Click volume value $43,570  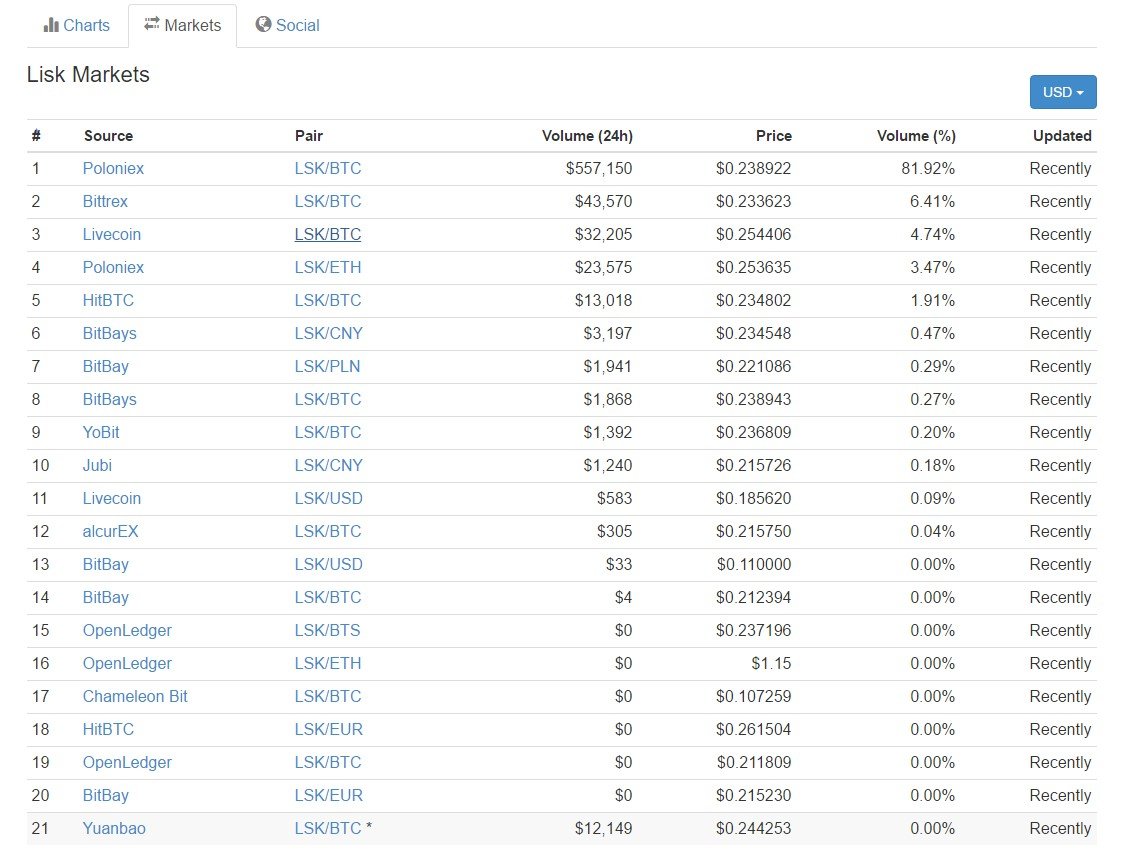[603, 202]
